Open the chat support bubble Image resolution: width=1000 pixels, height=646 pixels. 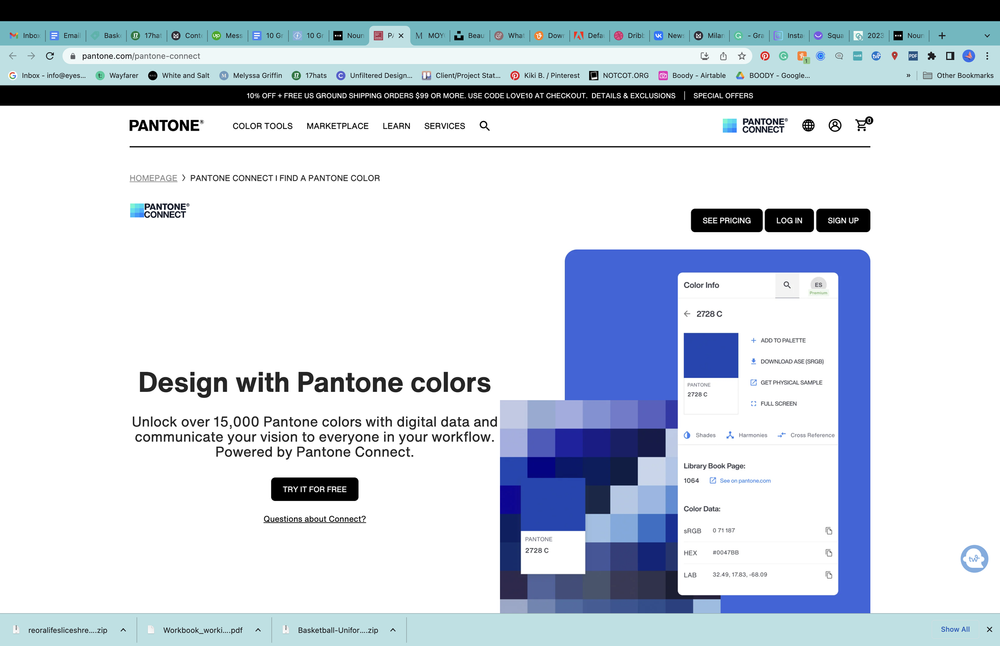pos(974,559)
